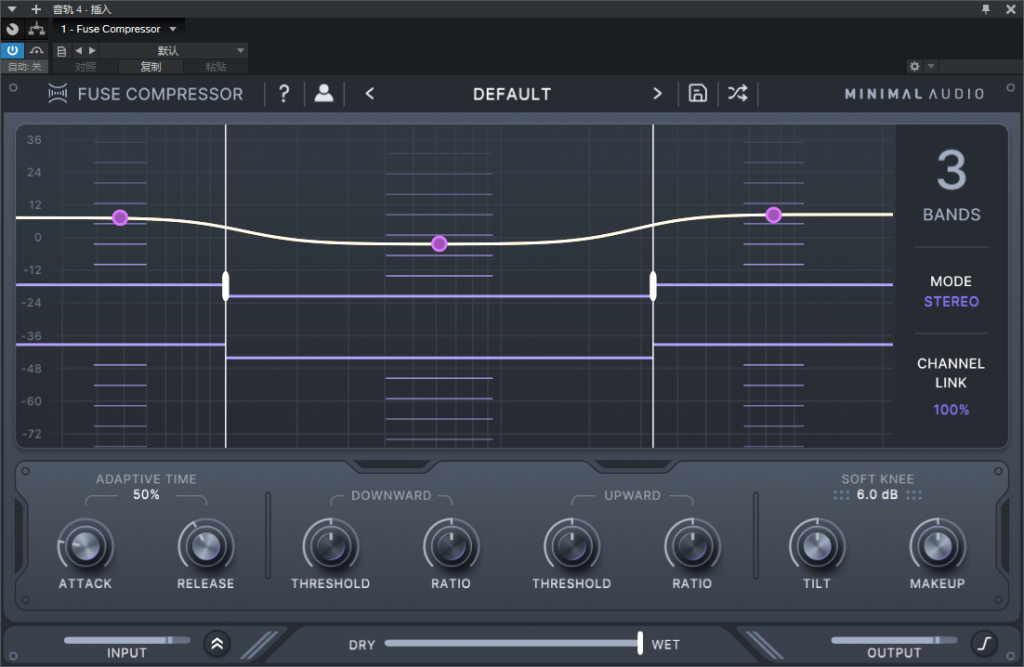Click the plus icon in title bar

(36, 9)
